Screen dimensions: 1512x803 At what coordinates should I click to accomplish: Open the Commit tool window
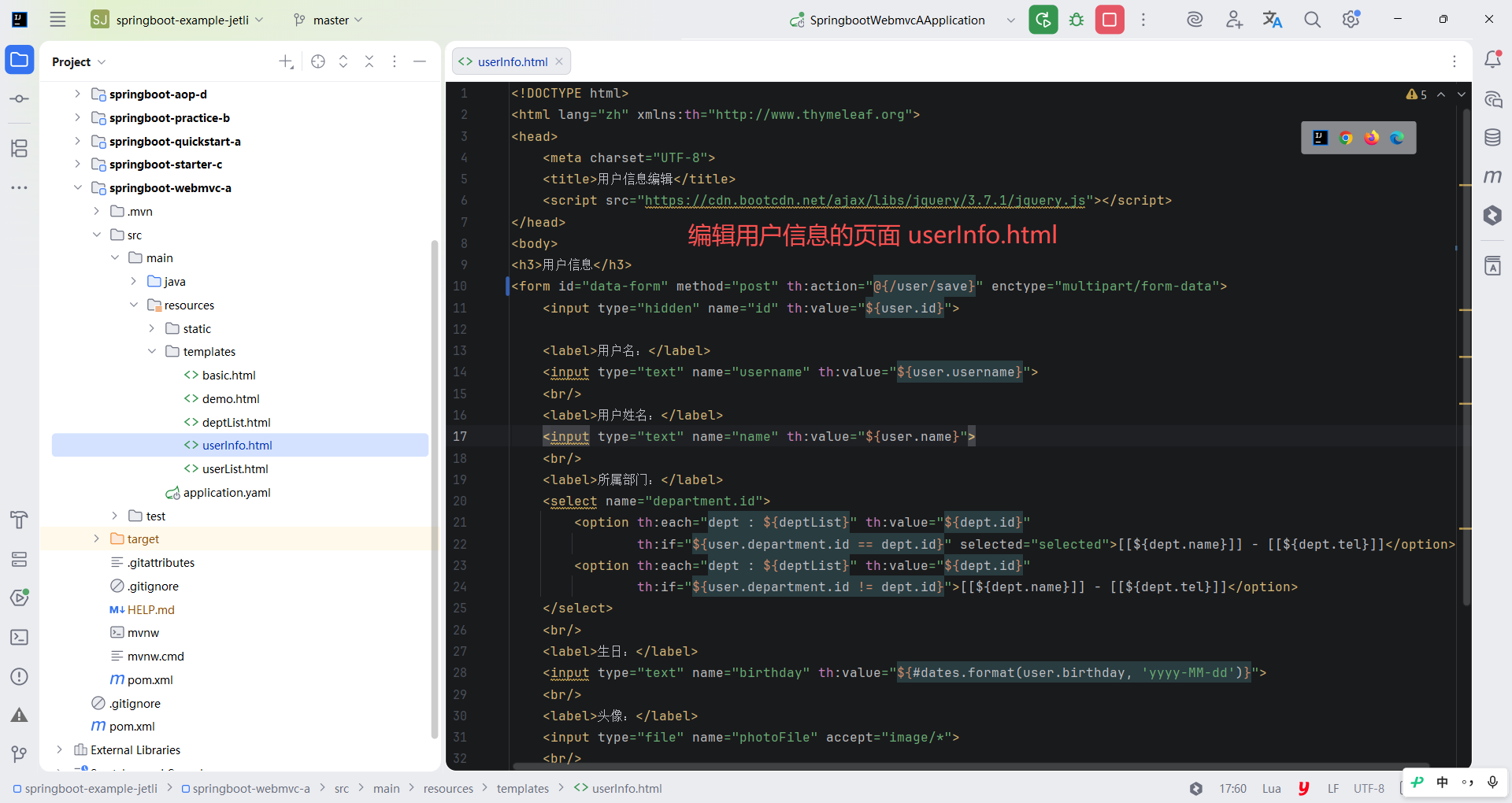20,99
